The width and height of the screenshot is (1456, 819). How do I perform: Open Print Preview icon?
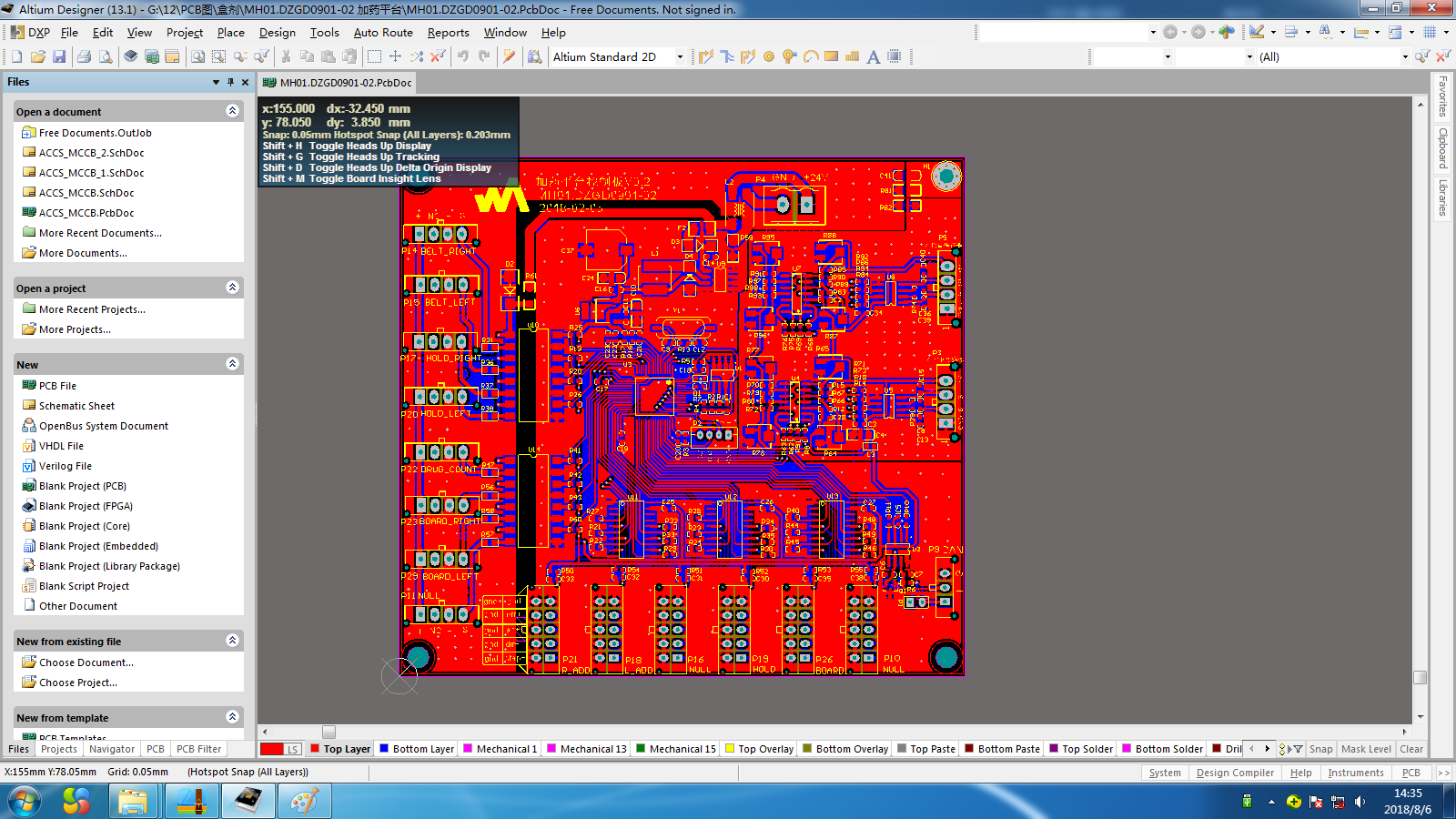click(x=106, y=56)
